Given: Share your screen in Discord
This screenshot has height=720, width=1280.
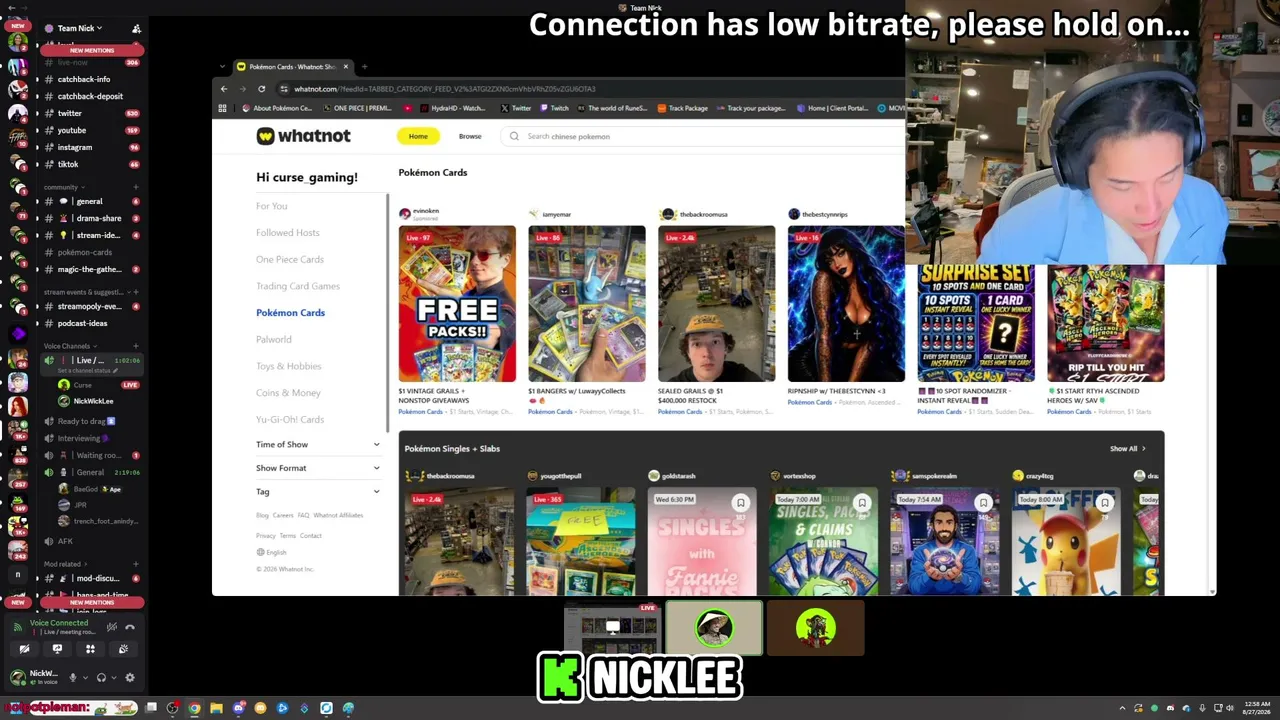Looking at the screenshot, I should pyautogui.click(x=57, y=650).
